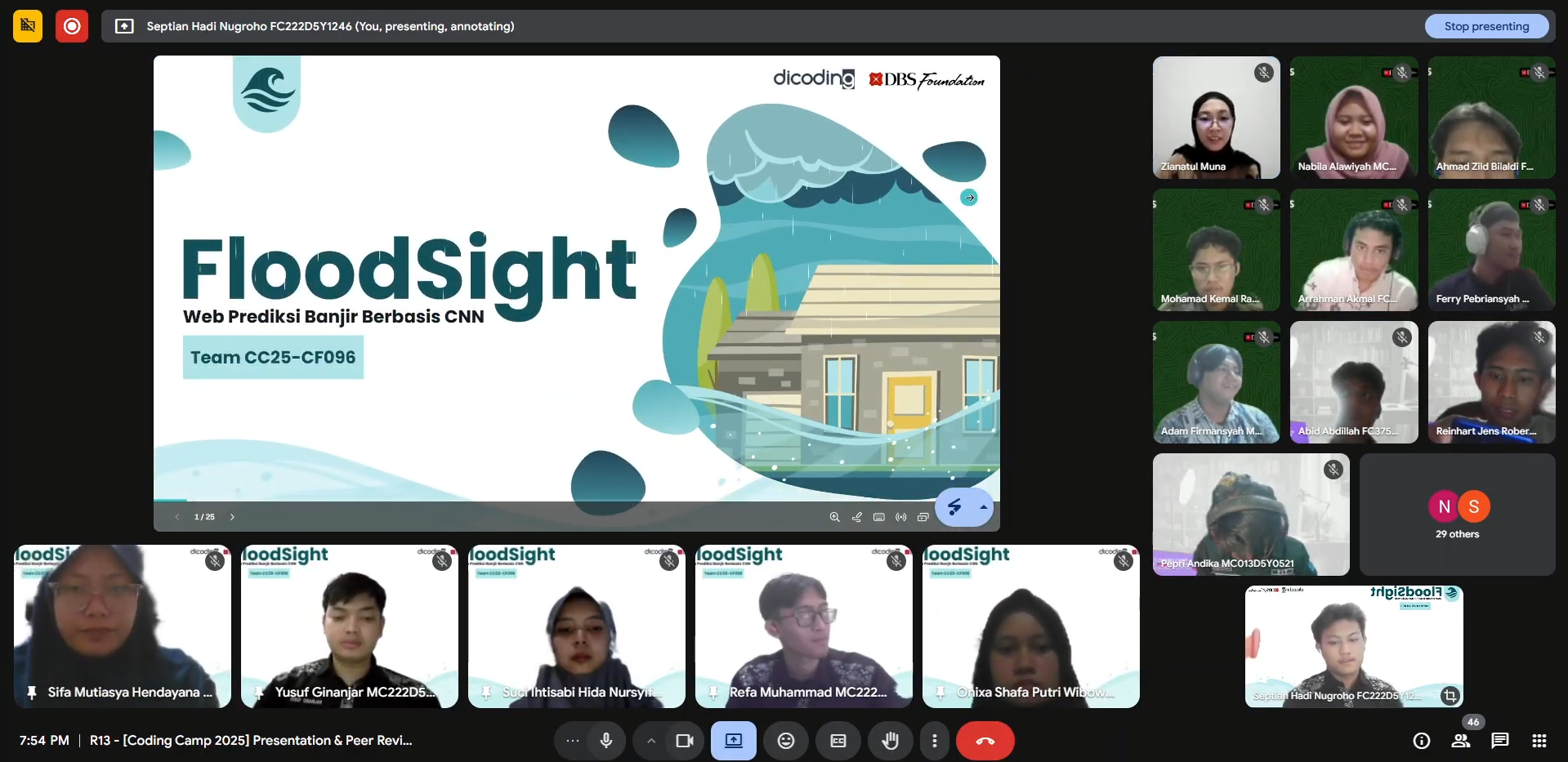Select the annotation pen on the slide toolbar
This screenshot has height=762, width=1568.
(x=856, y=517)
